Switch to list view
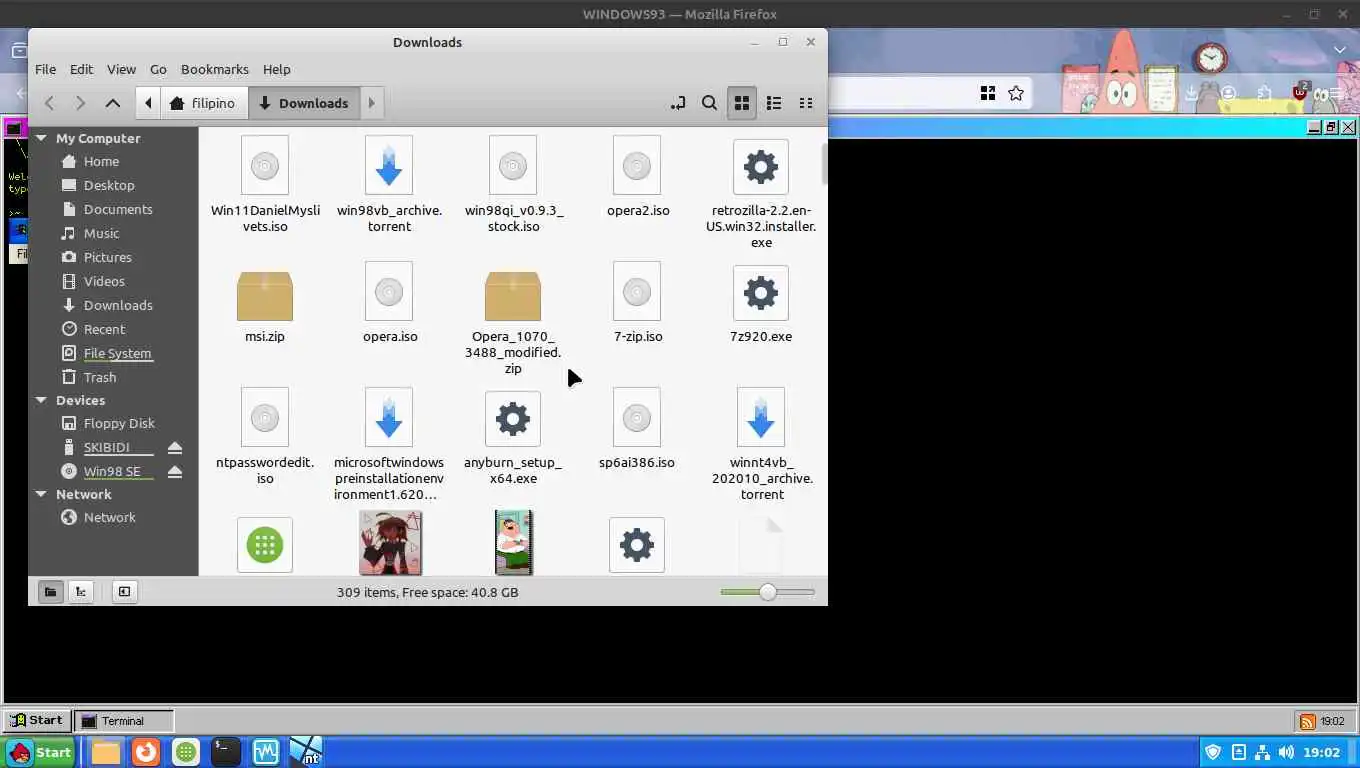Screen dimensions: 1360x768 pos(773,103)
